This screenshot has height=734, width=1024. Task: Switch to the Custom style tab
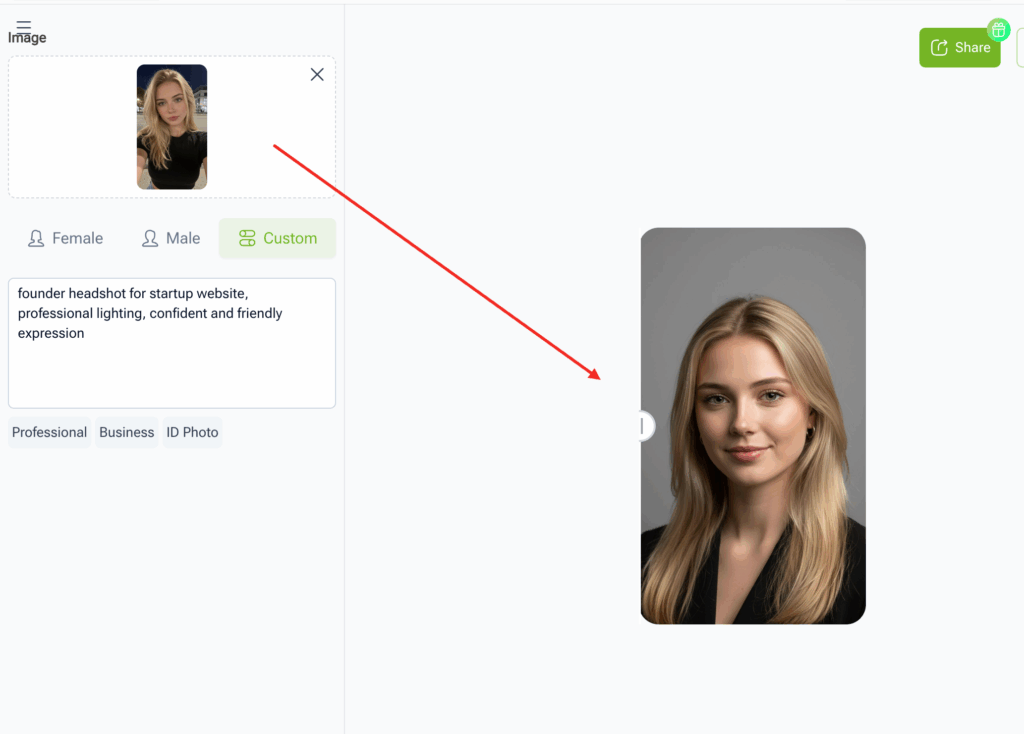pyautogui.click(x=278, y=239)
